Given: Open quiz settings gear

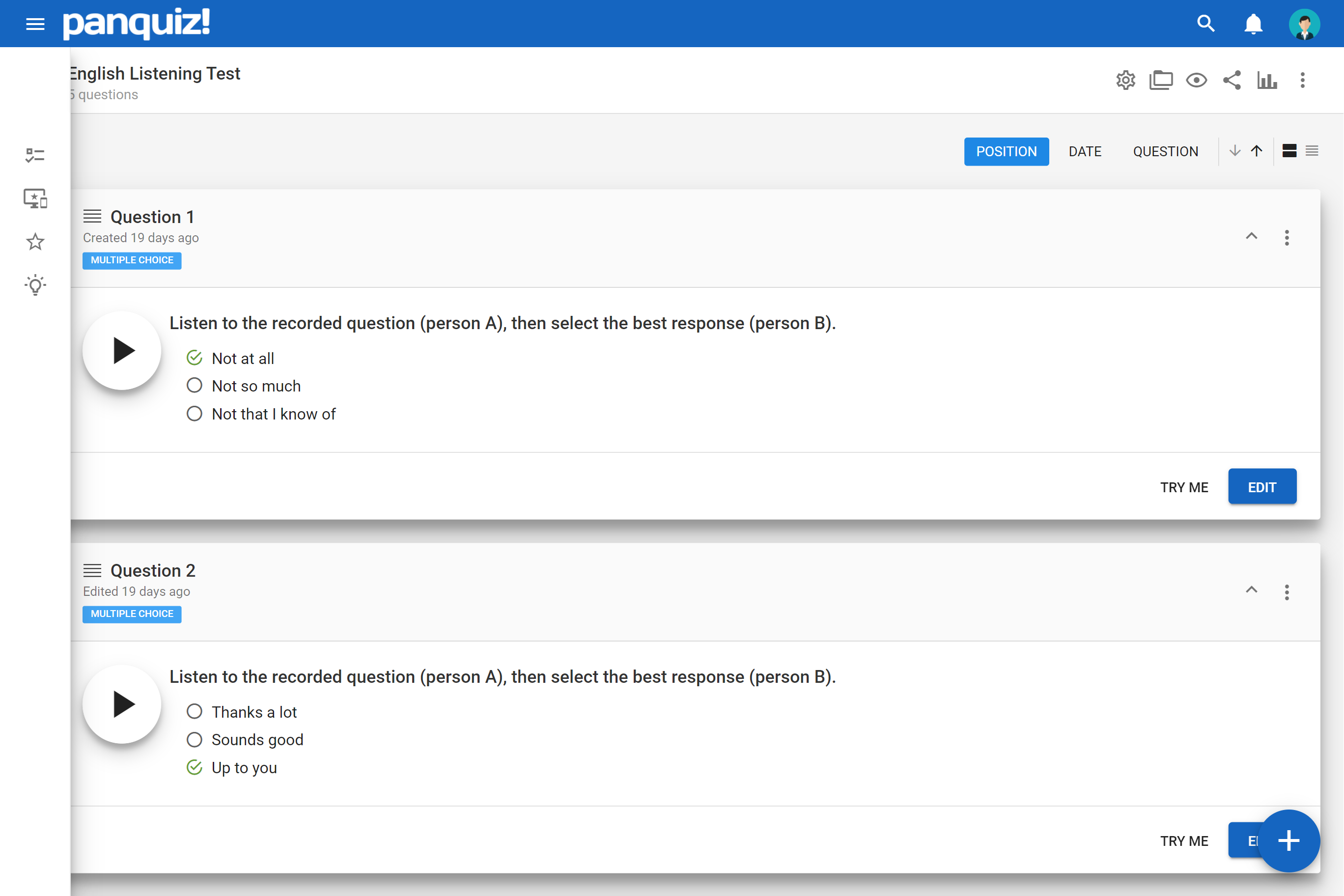Looking at the screenshot, I should point(1125,80).
